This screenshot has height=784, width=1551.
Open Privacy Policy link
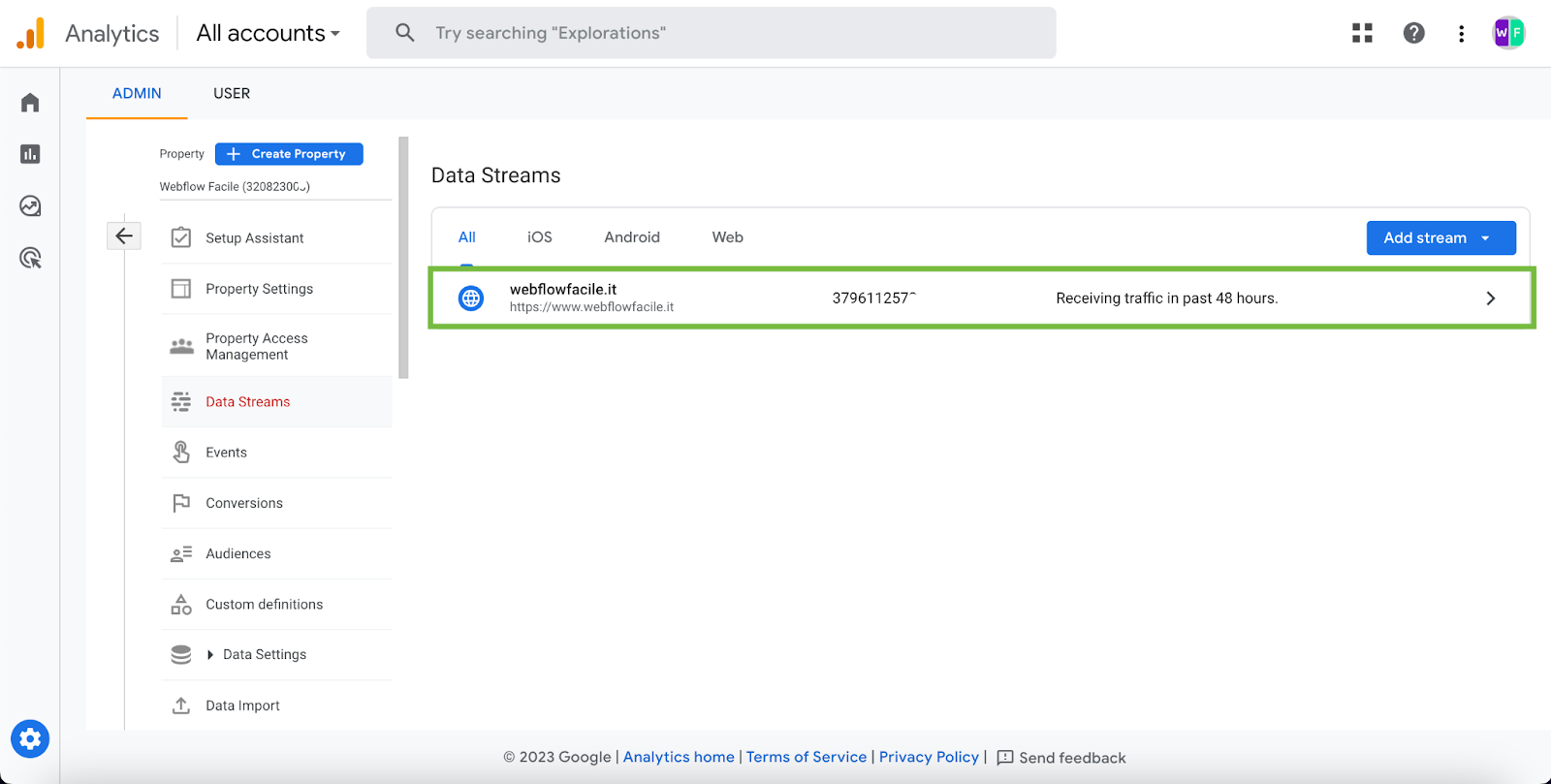click(929, 757)
